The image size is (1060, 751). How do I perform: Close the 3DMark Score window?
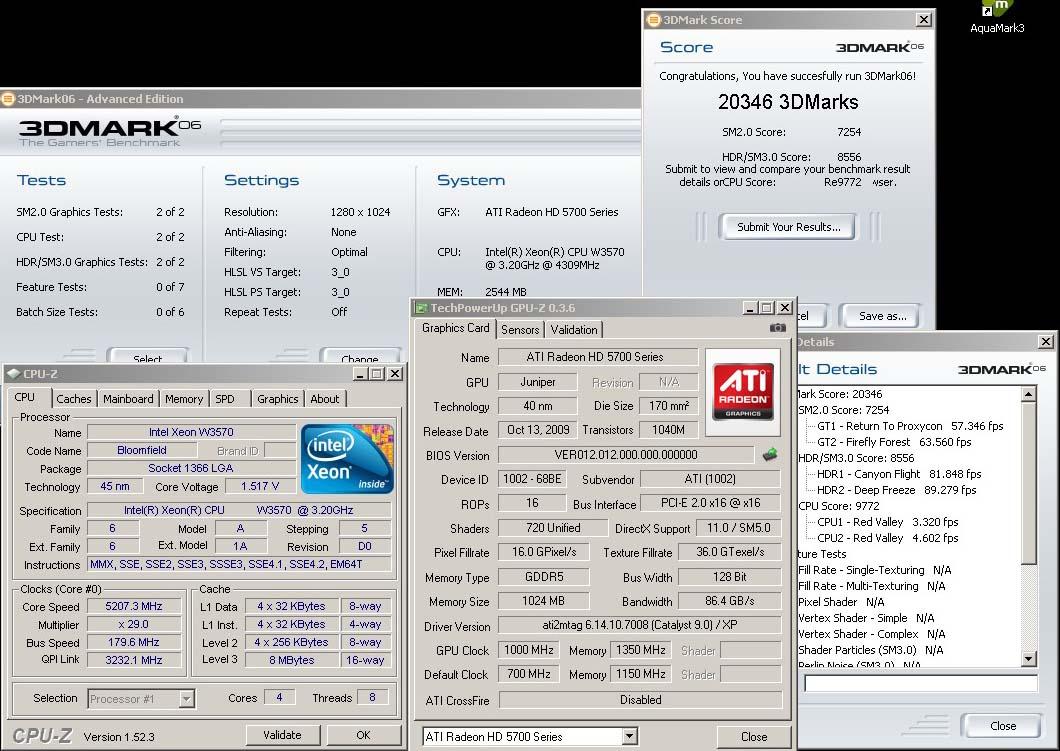924,20
